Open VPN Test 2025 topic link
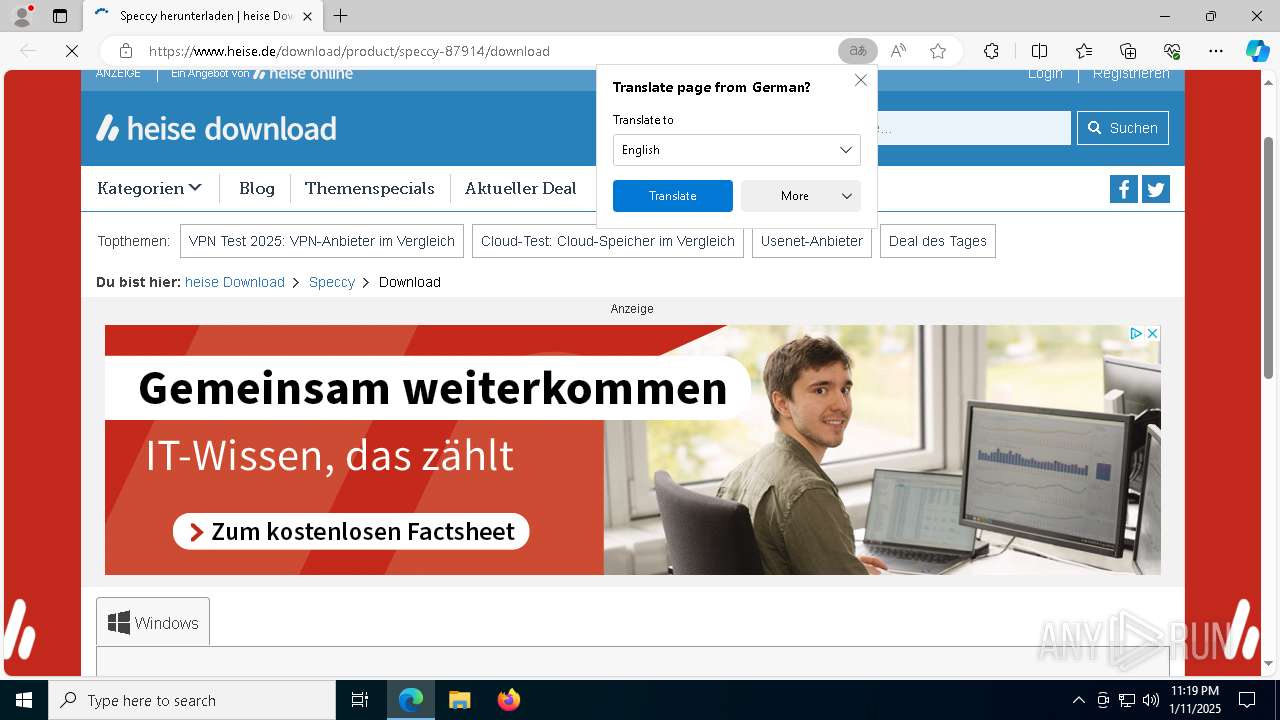The image size is (1280, 720). click(x=322, y=241)
